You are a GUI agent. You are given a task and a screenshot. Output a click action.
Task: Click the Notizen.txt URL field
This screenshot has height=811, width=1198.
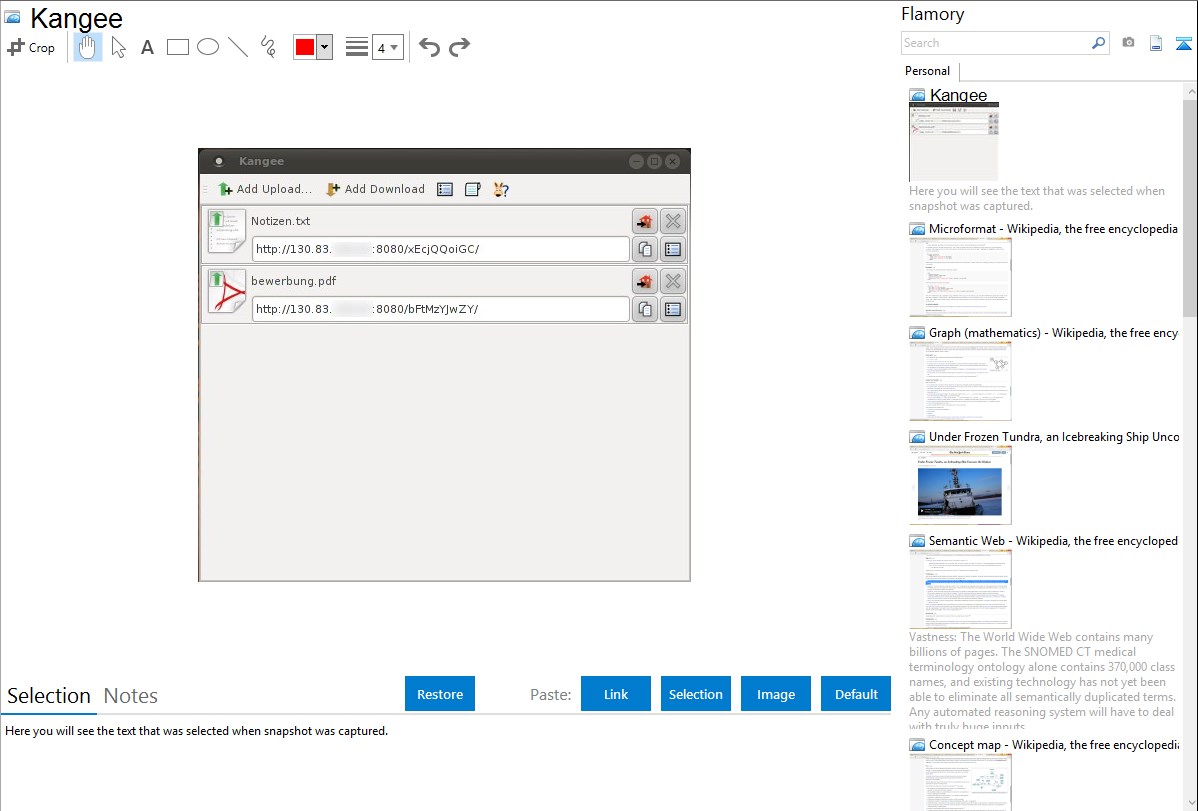441,248
